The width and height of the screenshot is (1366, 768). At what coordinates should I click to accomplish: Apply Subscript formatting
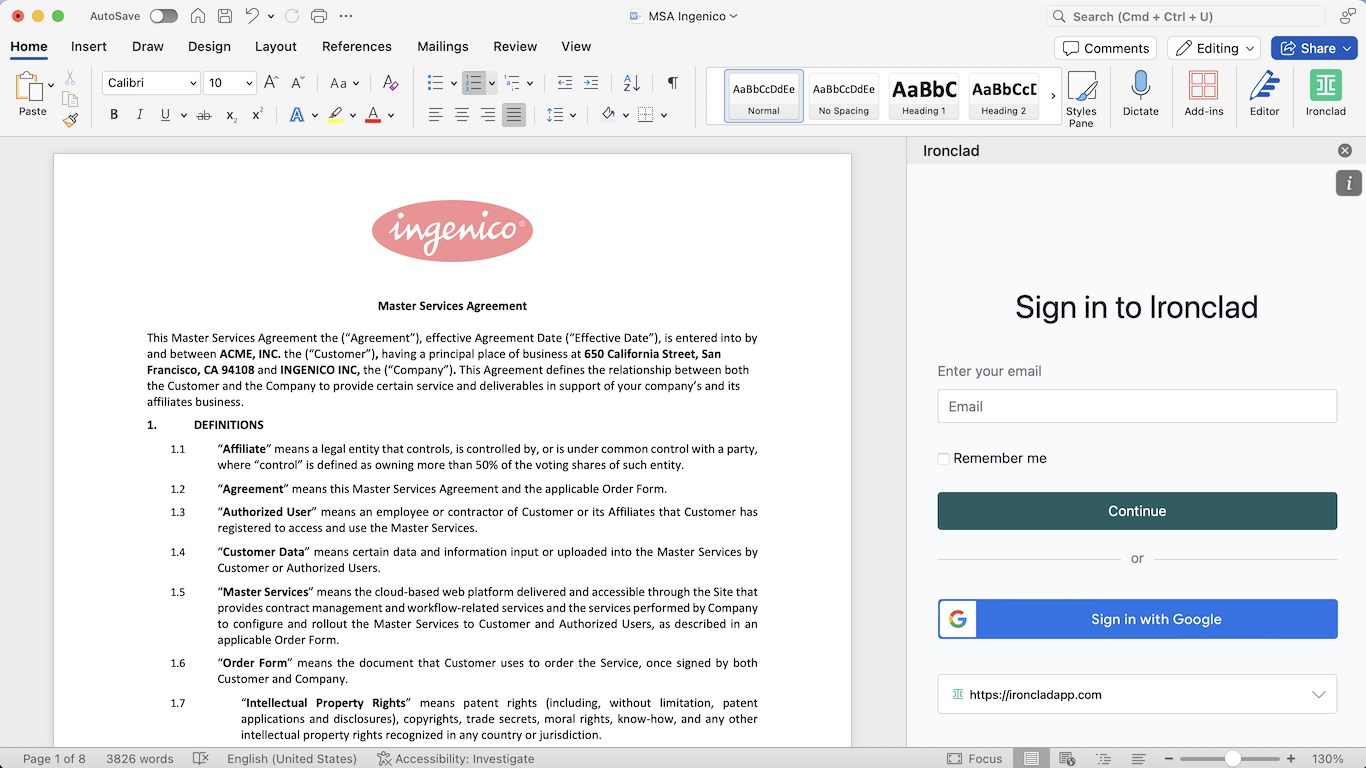pyautogui.click(x=231, y=115)
